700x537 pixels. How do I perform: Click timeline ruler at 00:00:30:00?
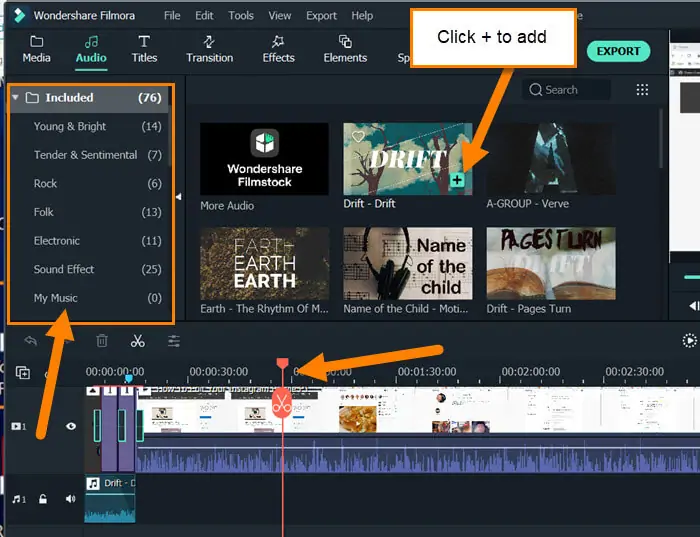(218, 371)
